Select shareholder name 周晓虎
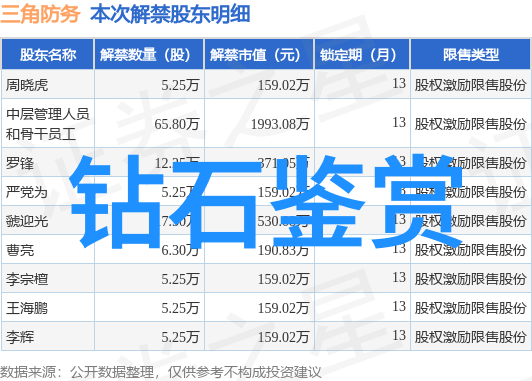The width and height of the screenshot is (532, 381). click(27, 85)
